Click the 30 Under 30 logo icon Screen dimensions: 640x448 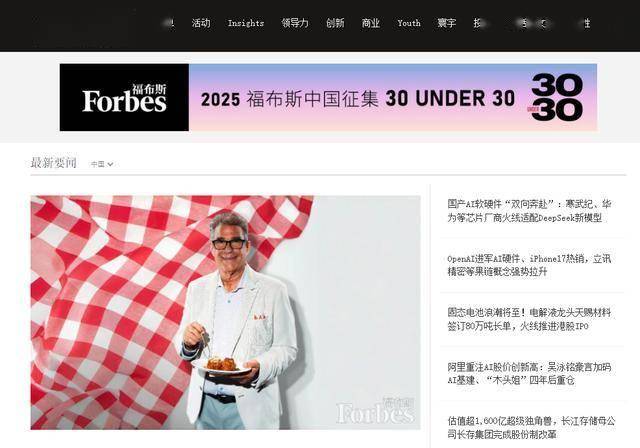tap(557, 97)
